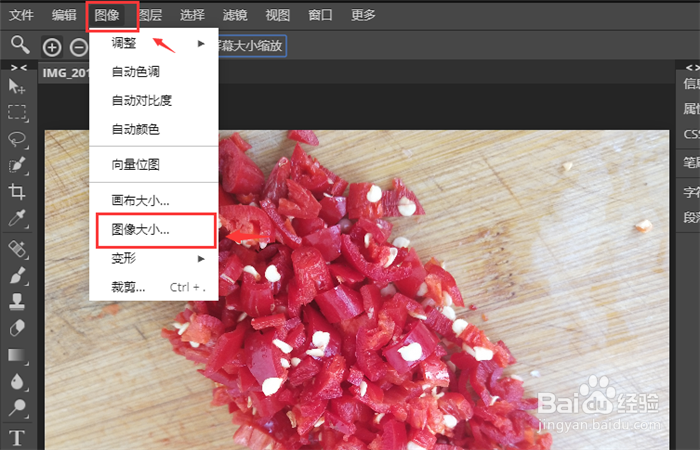Screen dimensions: 700x450
Task: Click the 图像 menu
Action: (x=107, y=15)
